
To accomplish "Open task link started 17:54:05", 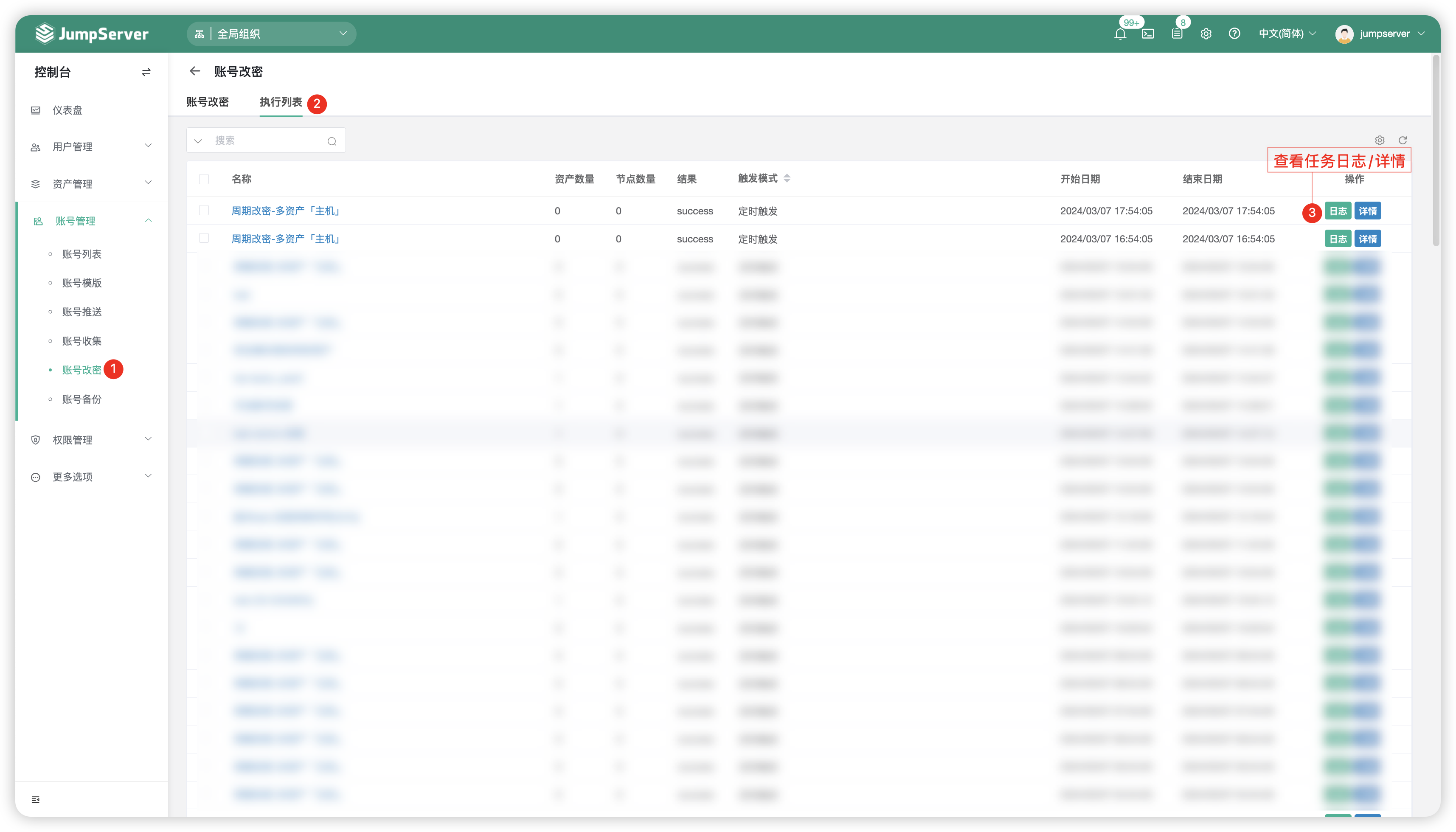I will [x=286, y=211].
